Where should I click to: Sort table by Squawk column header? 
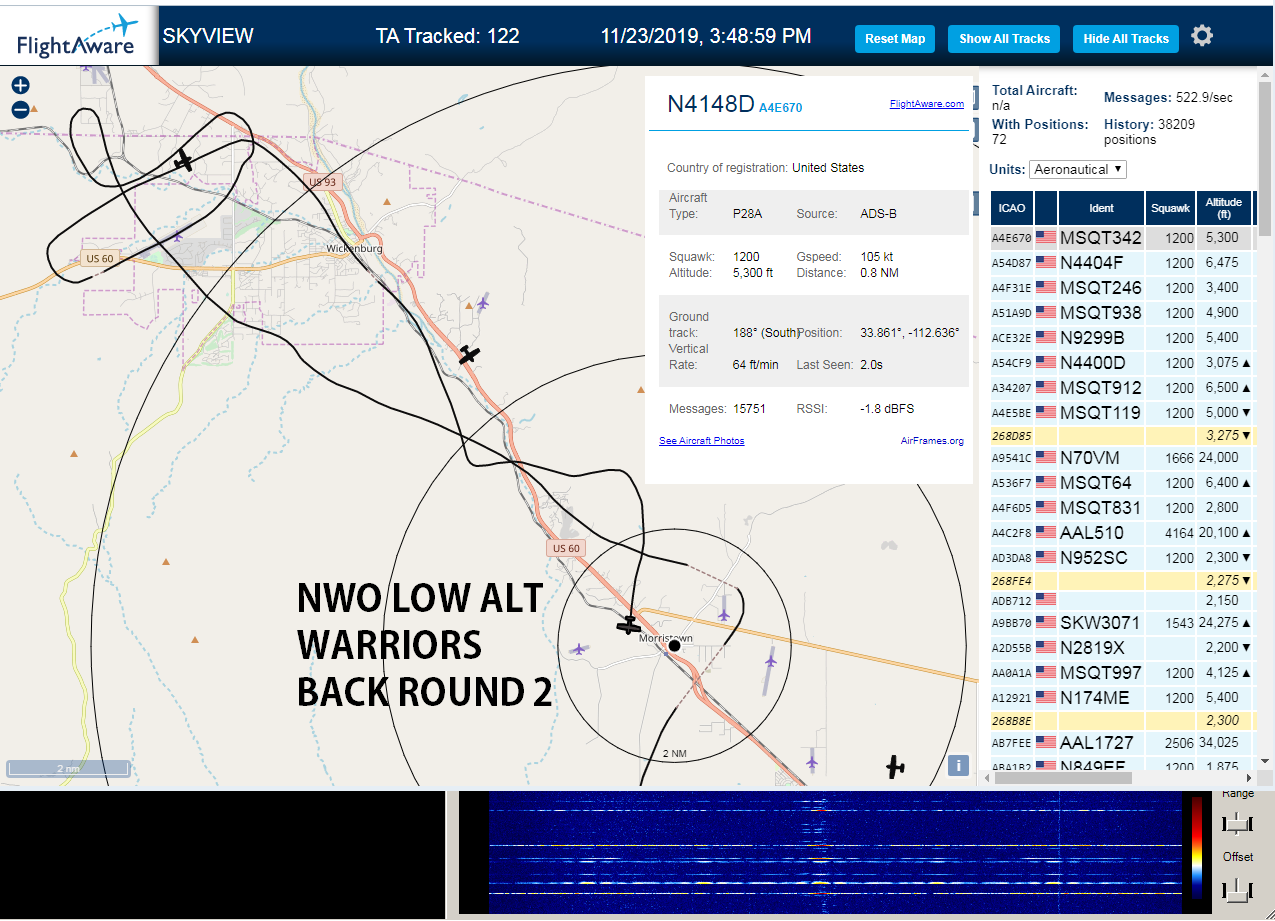pos(1170,208)
